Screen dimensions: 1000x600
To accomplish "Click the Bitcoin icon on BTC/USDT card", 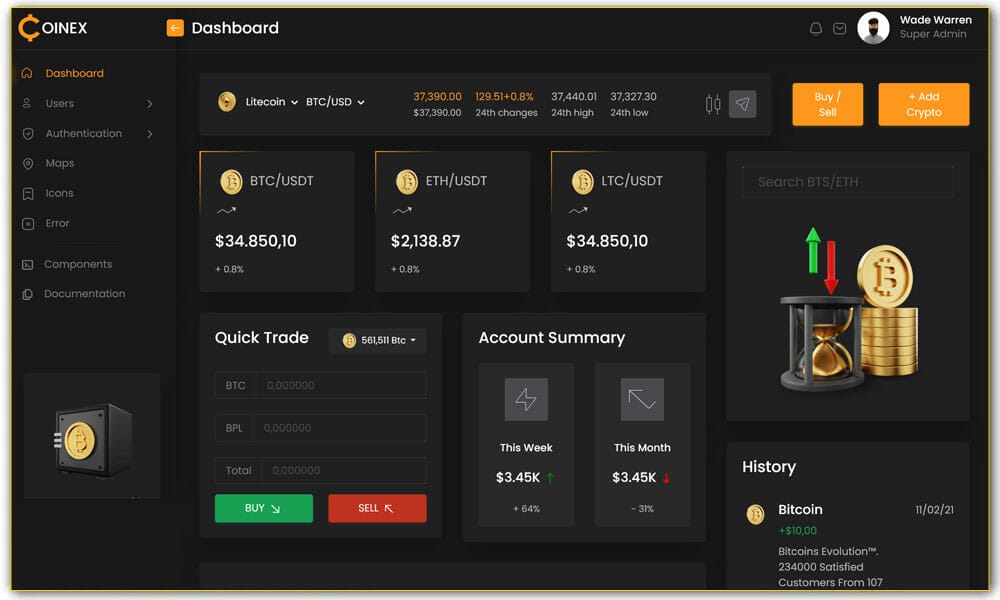I will 230,183.
